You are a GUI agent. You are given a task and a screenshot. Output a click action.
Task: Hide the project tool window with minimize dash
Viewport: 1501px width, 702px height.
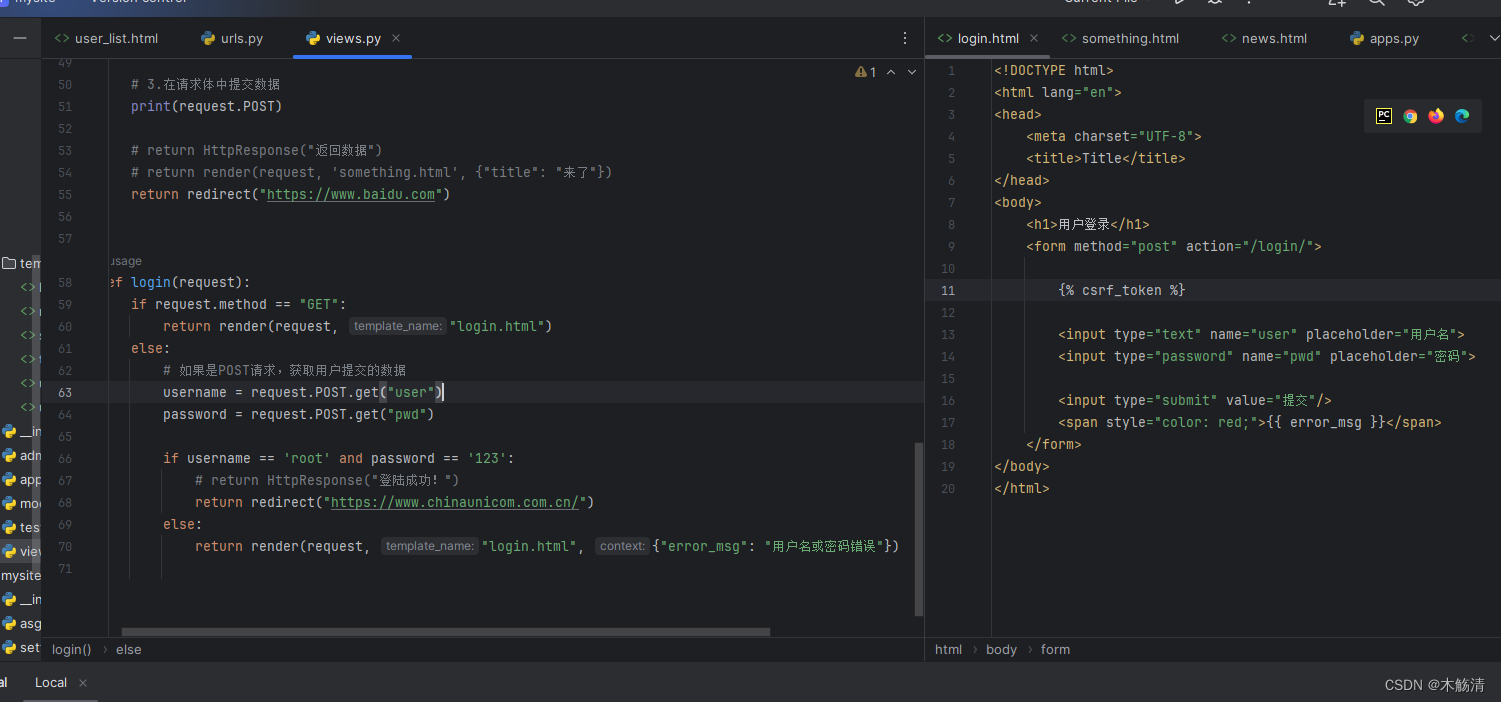pos(20,38)
